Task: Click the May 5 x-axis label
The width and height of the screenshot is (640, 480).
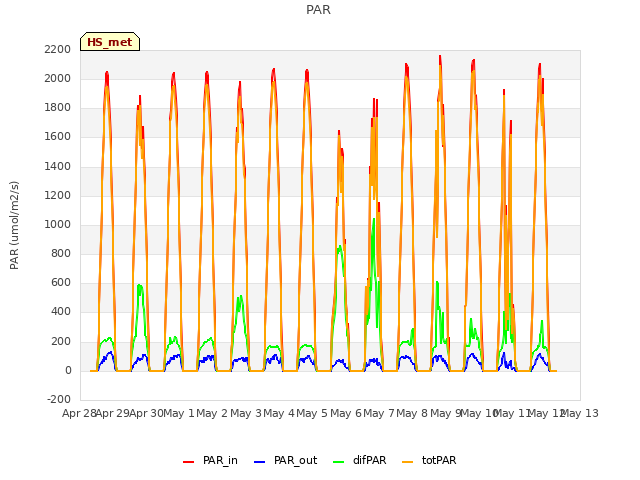Action: (x=312, y=413)
